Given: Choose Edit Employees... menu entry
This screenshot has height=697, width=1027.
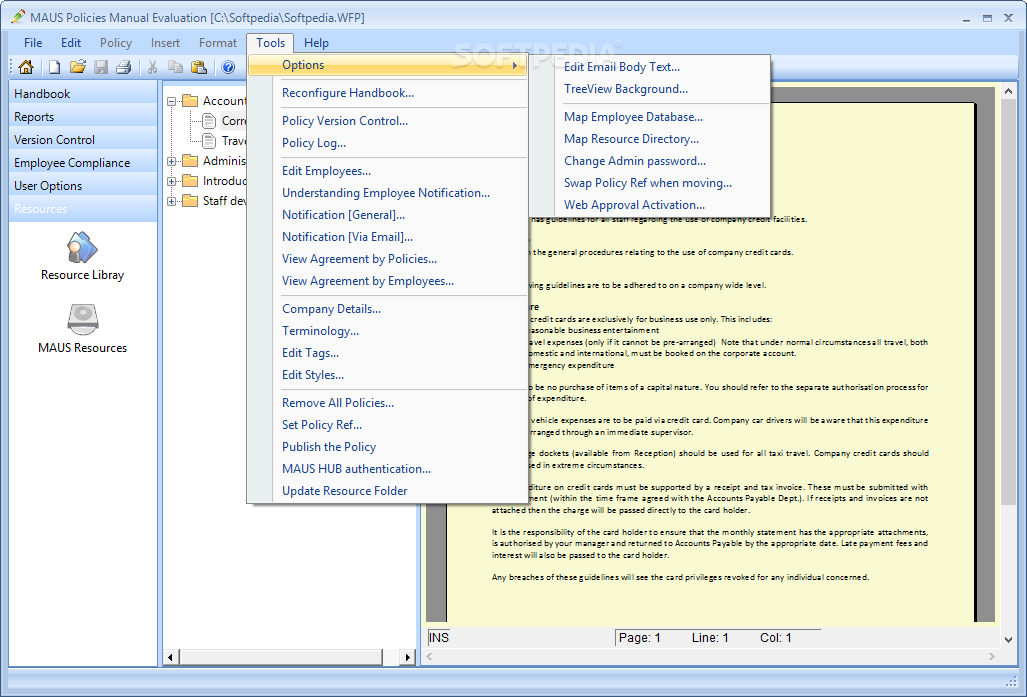Looking at the screenshot, I should [388, 171].
